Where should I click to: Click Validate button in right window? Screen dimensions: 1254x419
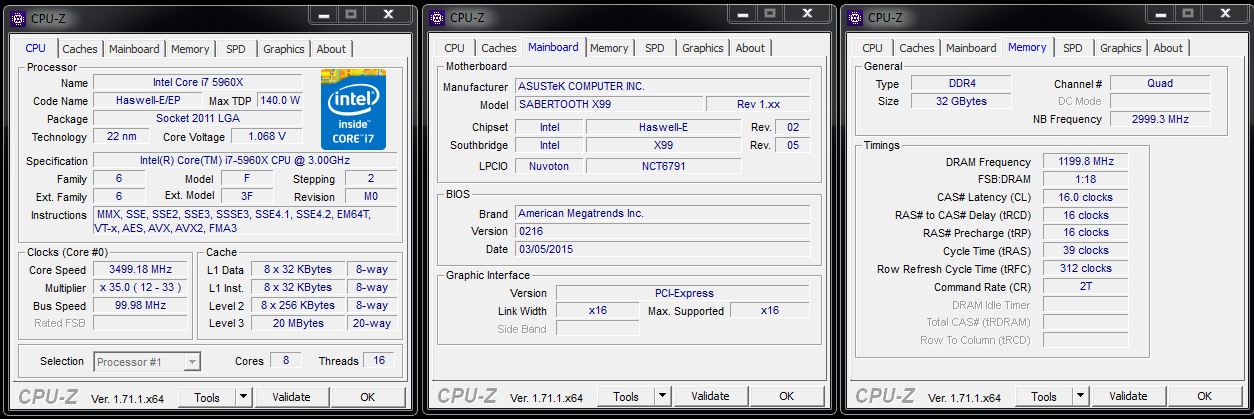pyautogui.click(x=1128, y=397)
